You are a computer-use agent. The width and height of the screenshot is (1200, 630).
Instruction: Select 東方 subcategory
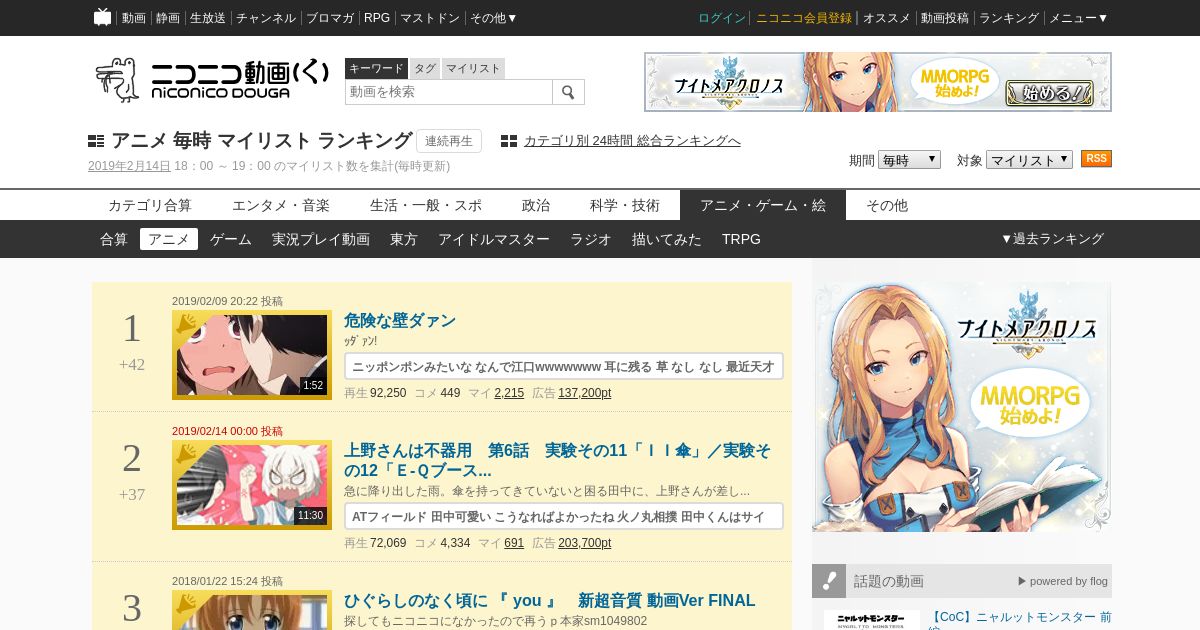click(x=404, y=239)
